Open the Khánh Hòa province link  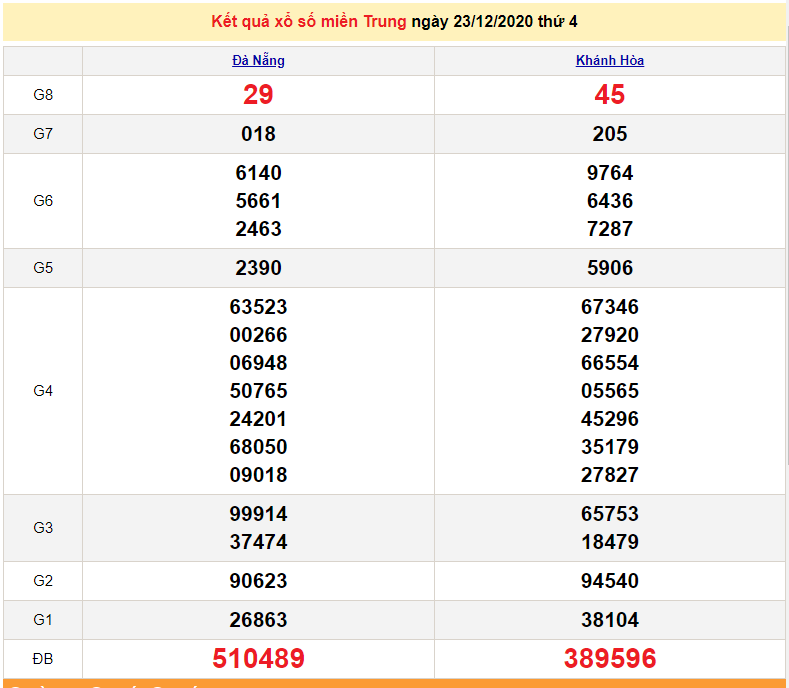pos(609,61)
